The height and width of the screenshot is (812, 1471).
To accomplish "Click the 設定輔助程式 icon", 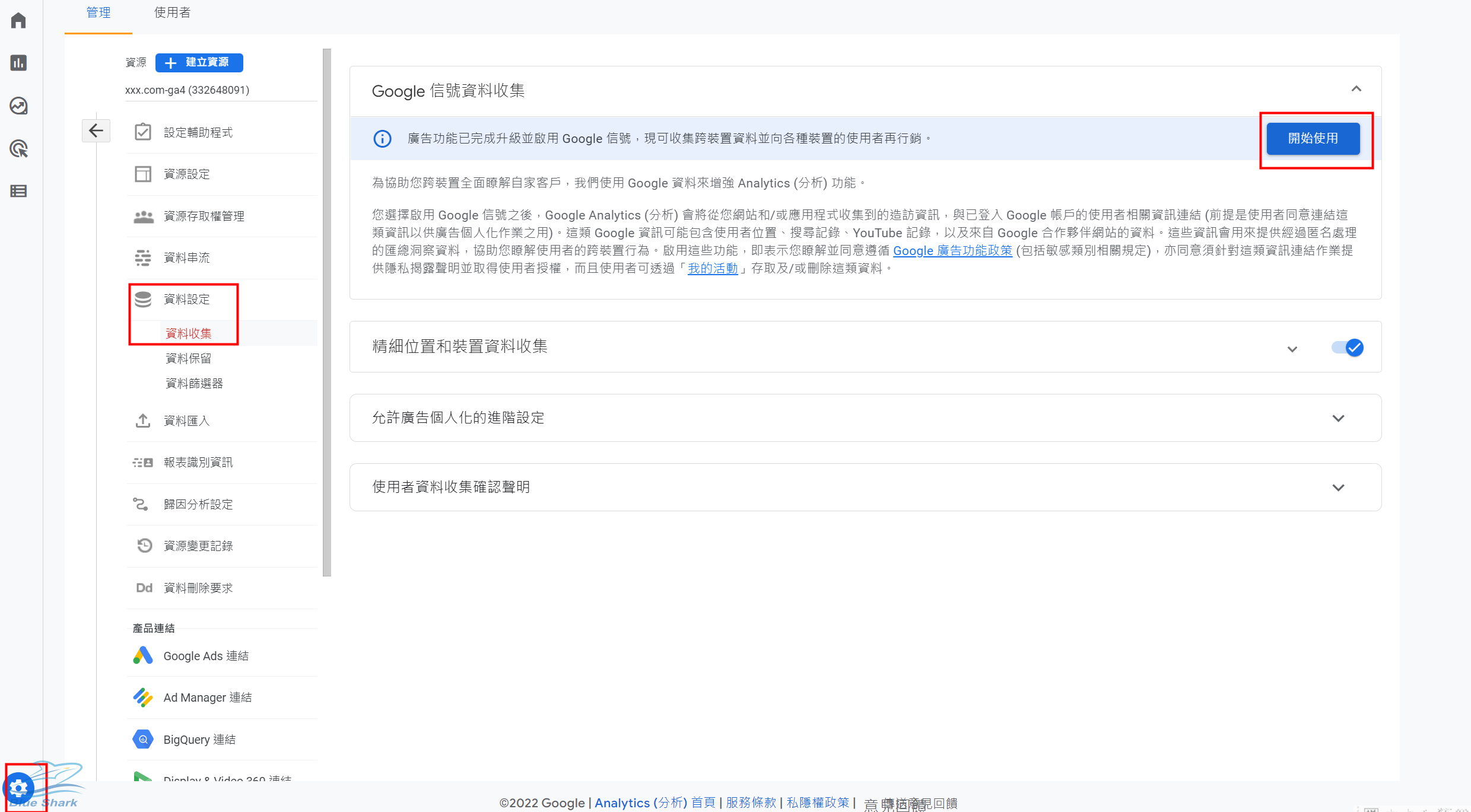I will coord(143,132).
